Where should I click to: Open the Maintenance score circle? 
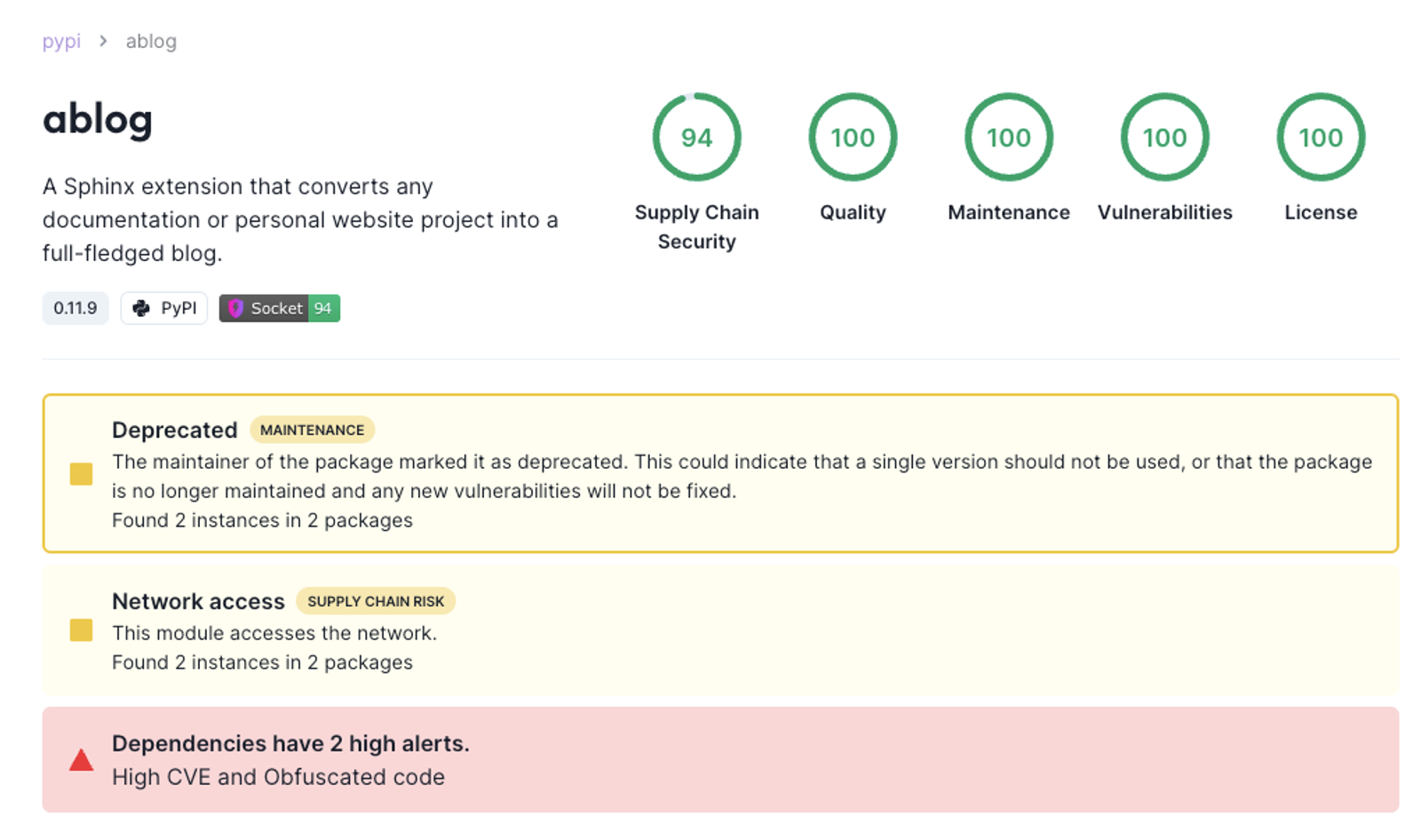[x=1009, y=137]
